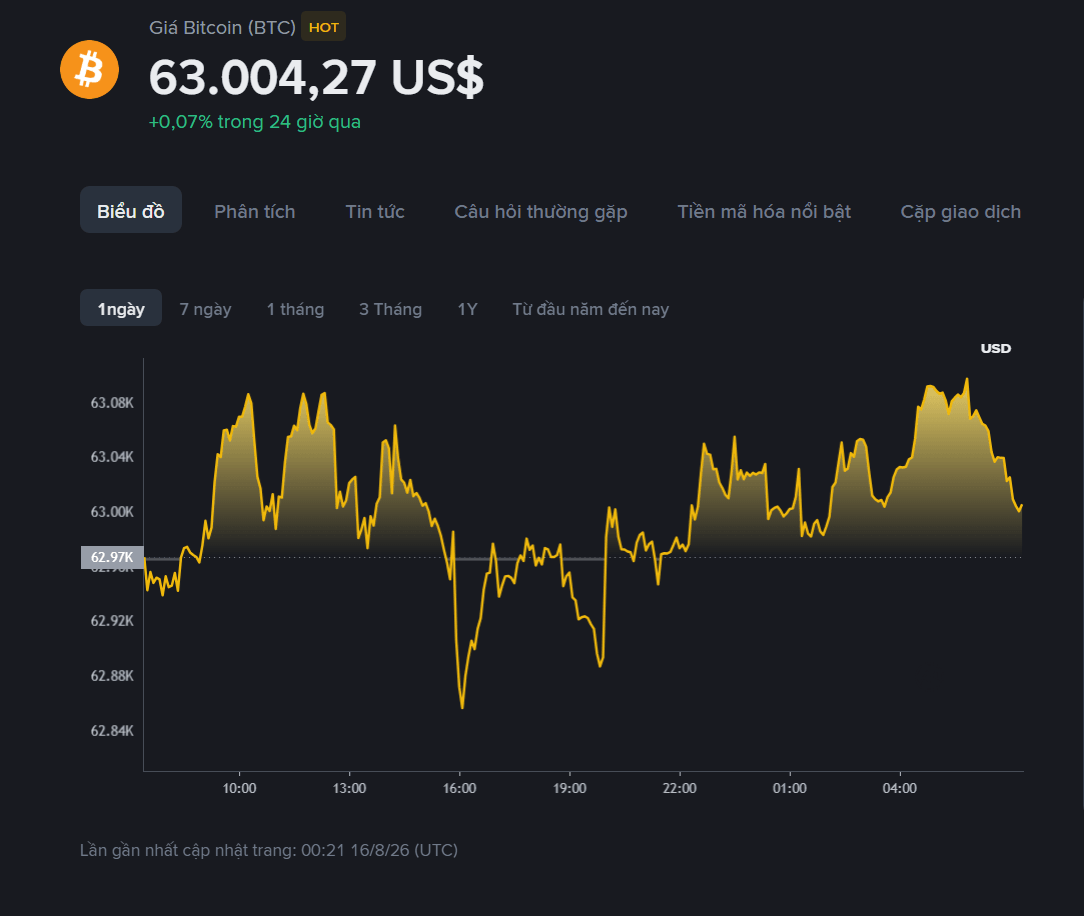Screen dimensions: 1084x916
Task: Click the 63.08K y-axis label
Action: click(x=112, y=402)
